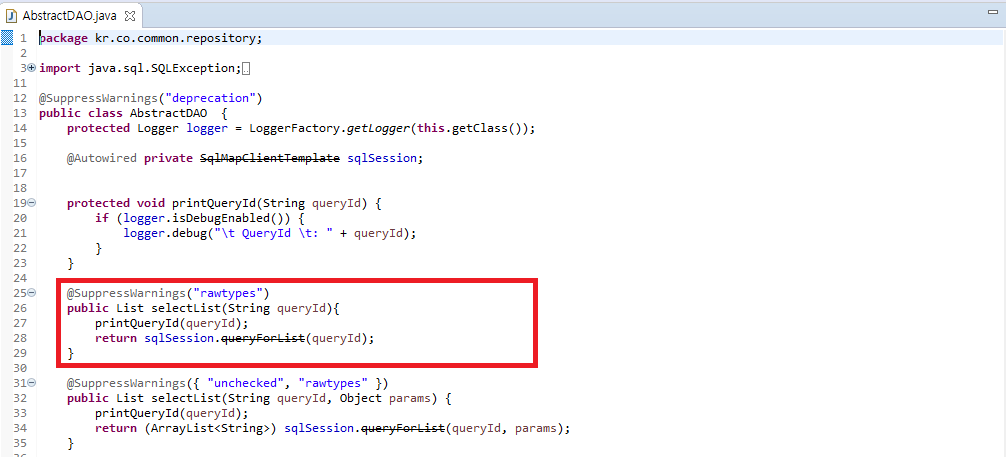Click struck-through queryForList on line 34
Screen dimensions: 1006x457
403,428
